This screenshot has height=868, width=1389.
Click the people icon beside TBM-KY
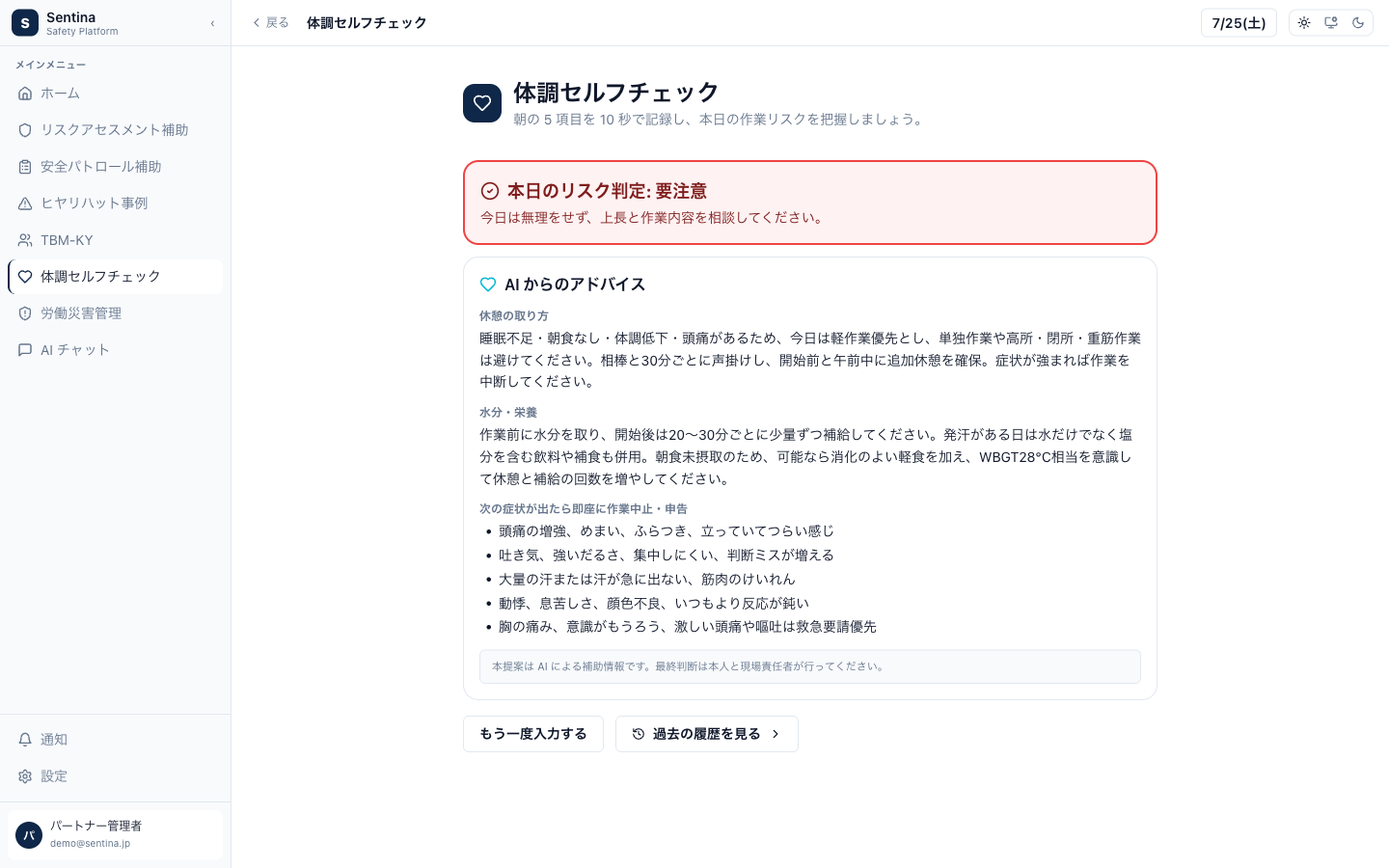(x=25, y=240)
